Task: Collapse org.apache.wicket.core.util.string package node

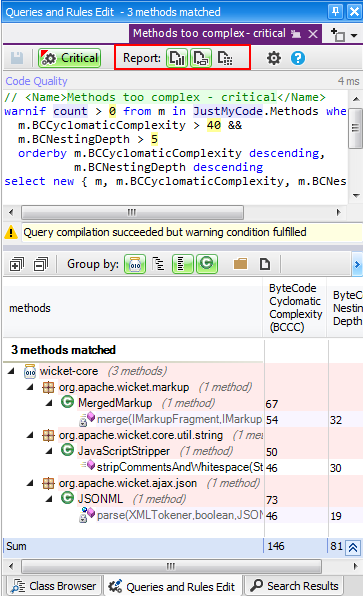Action: click(x=30, y=435)
